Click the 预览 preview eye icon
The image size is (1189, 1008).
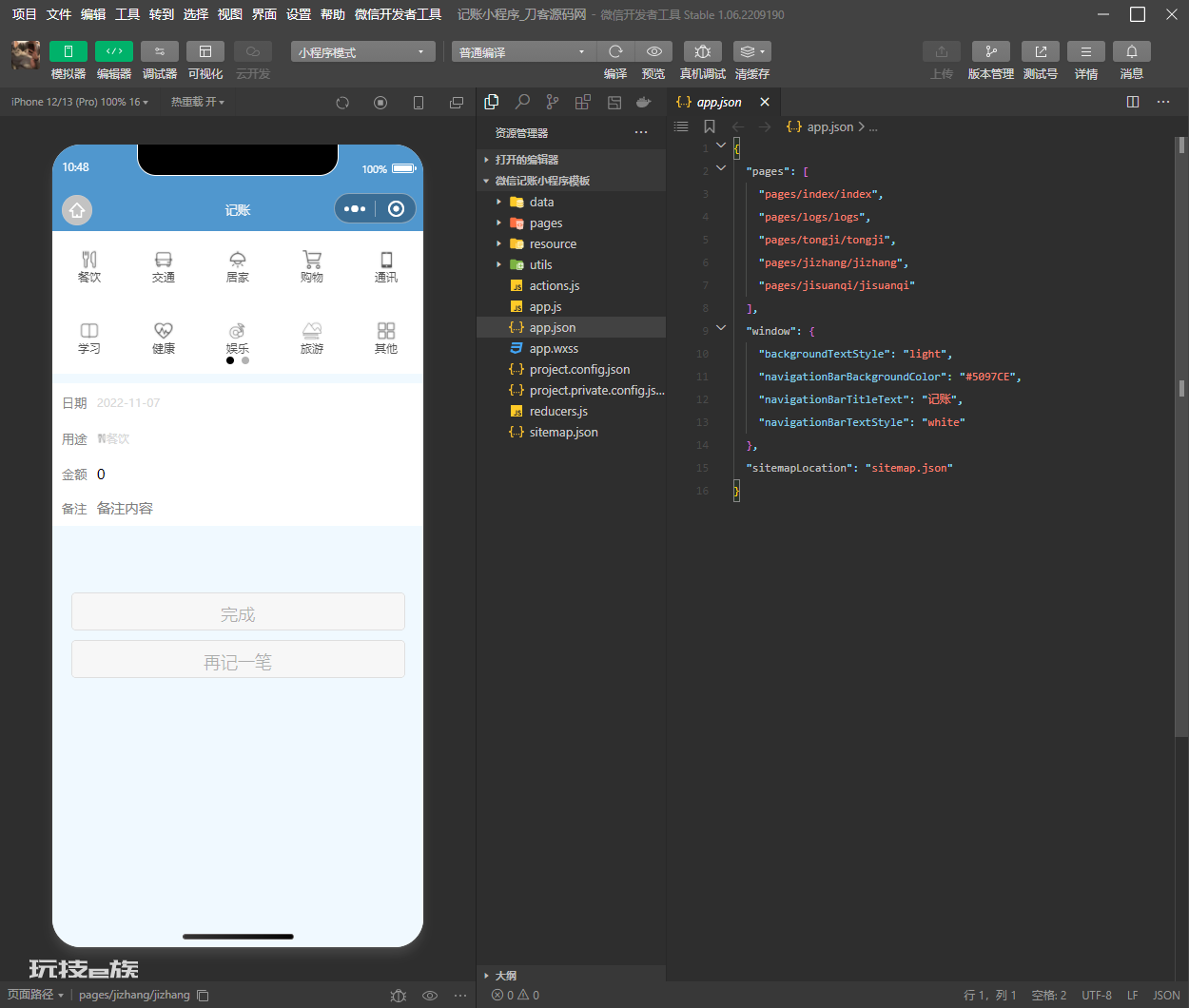653,51
